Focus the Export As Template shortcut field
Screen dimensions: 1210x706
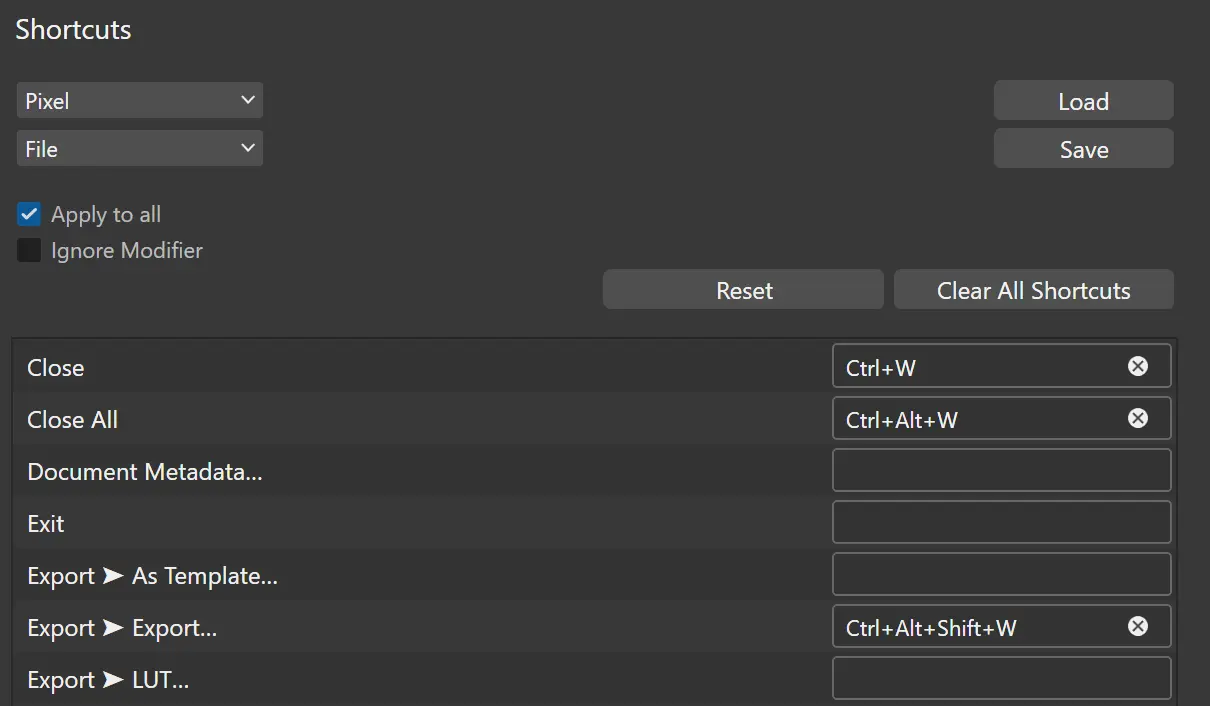(x=1001, y=574)
